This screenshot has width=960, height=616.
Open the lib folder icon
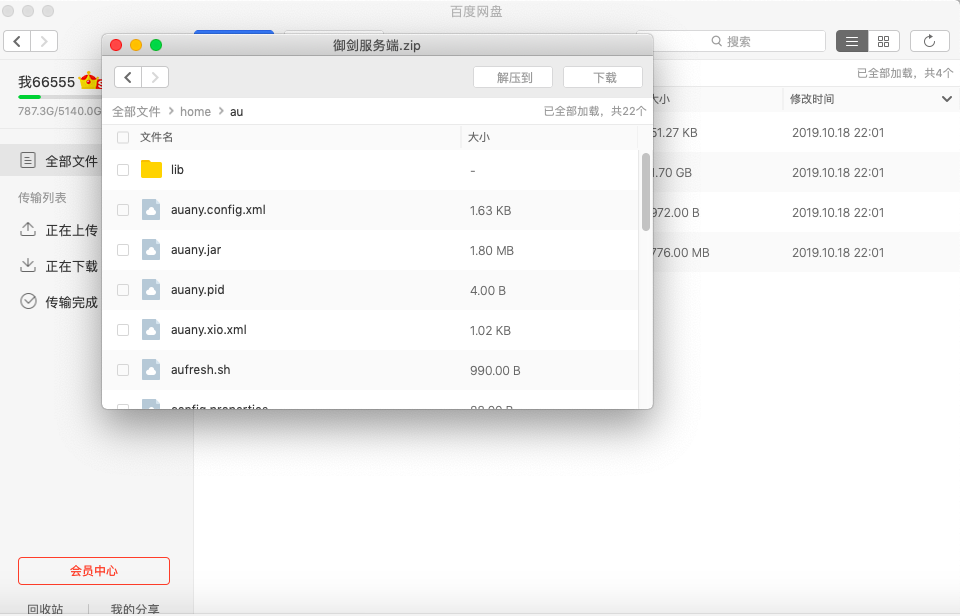[x=151, y=170]
